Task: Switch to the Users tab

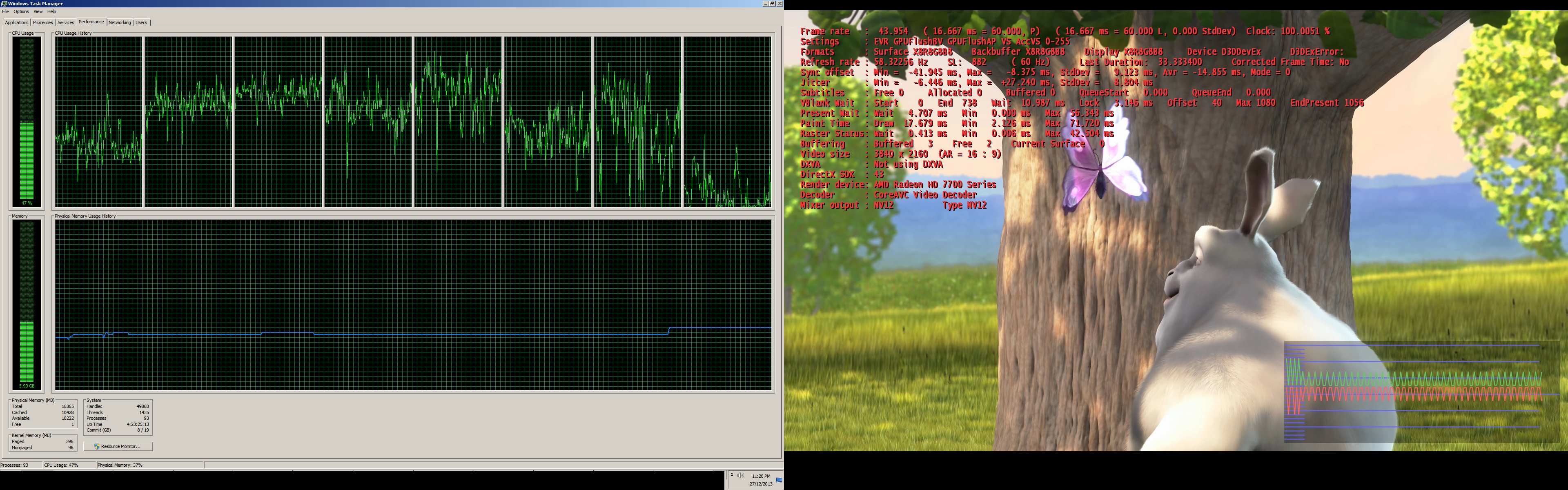Action: point(141,22)
